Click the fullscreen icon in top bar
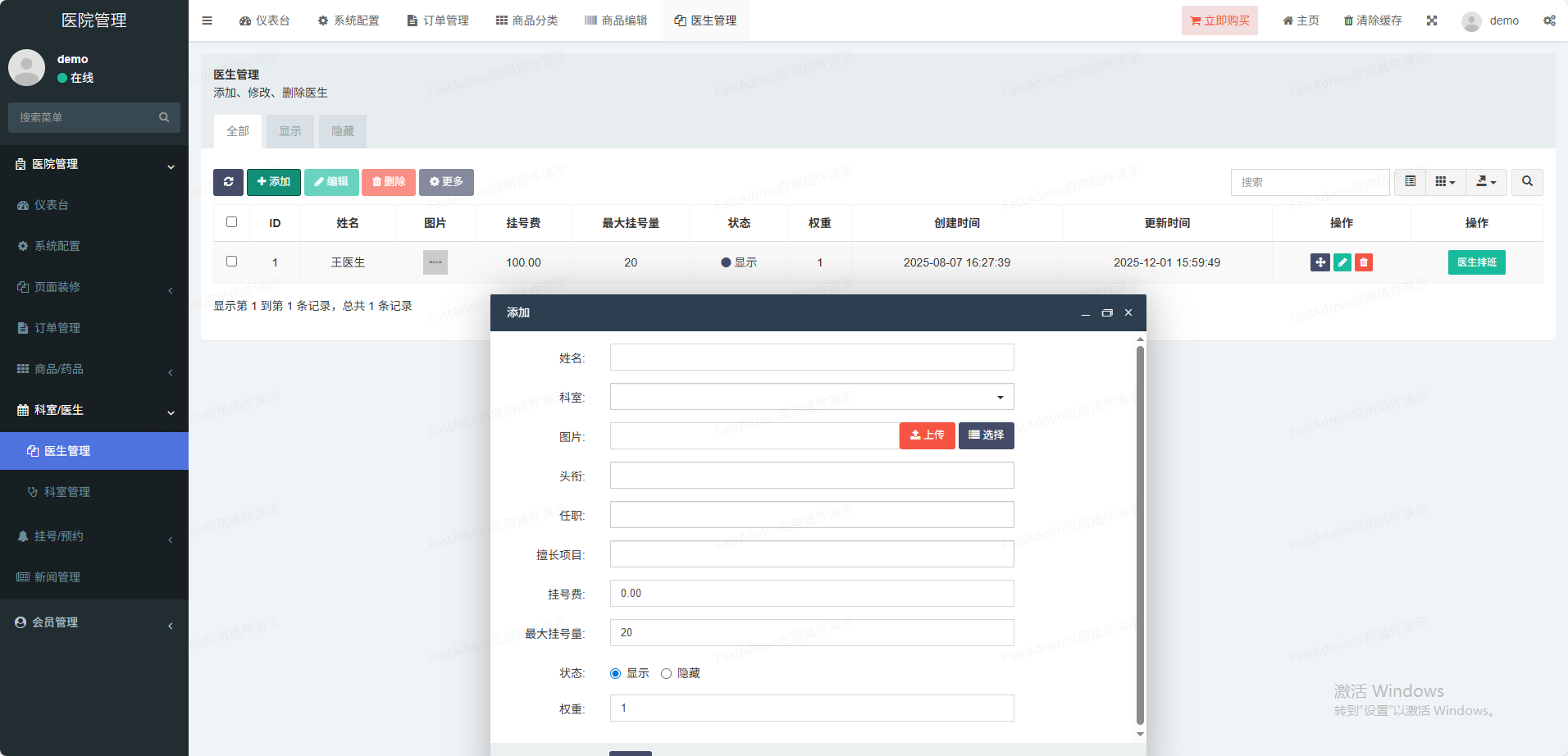 [1432, 20]
